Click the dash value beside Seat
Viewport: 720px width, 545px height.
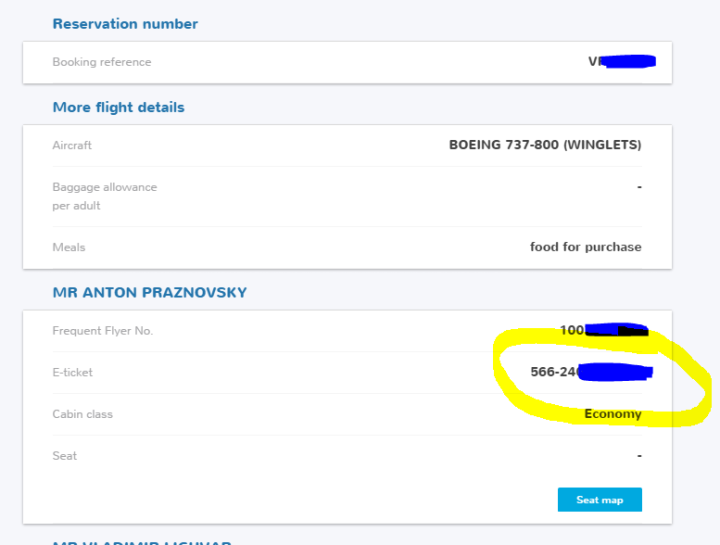pyautogui.click(x=638, y=456)
